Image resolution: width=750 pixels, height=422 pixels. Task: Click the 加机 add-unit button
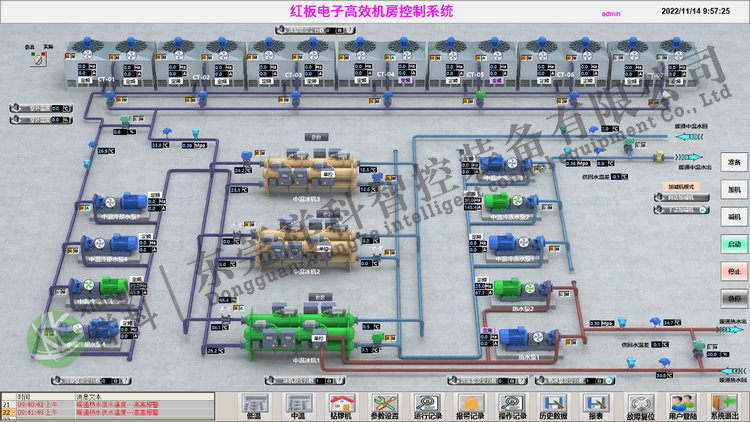click(734, 188)
